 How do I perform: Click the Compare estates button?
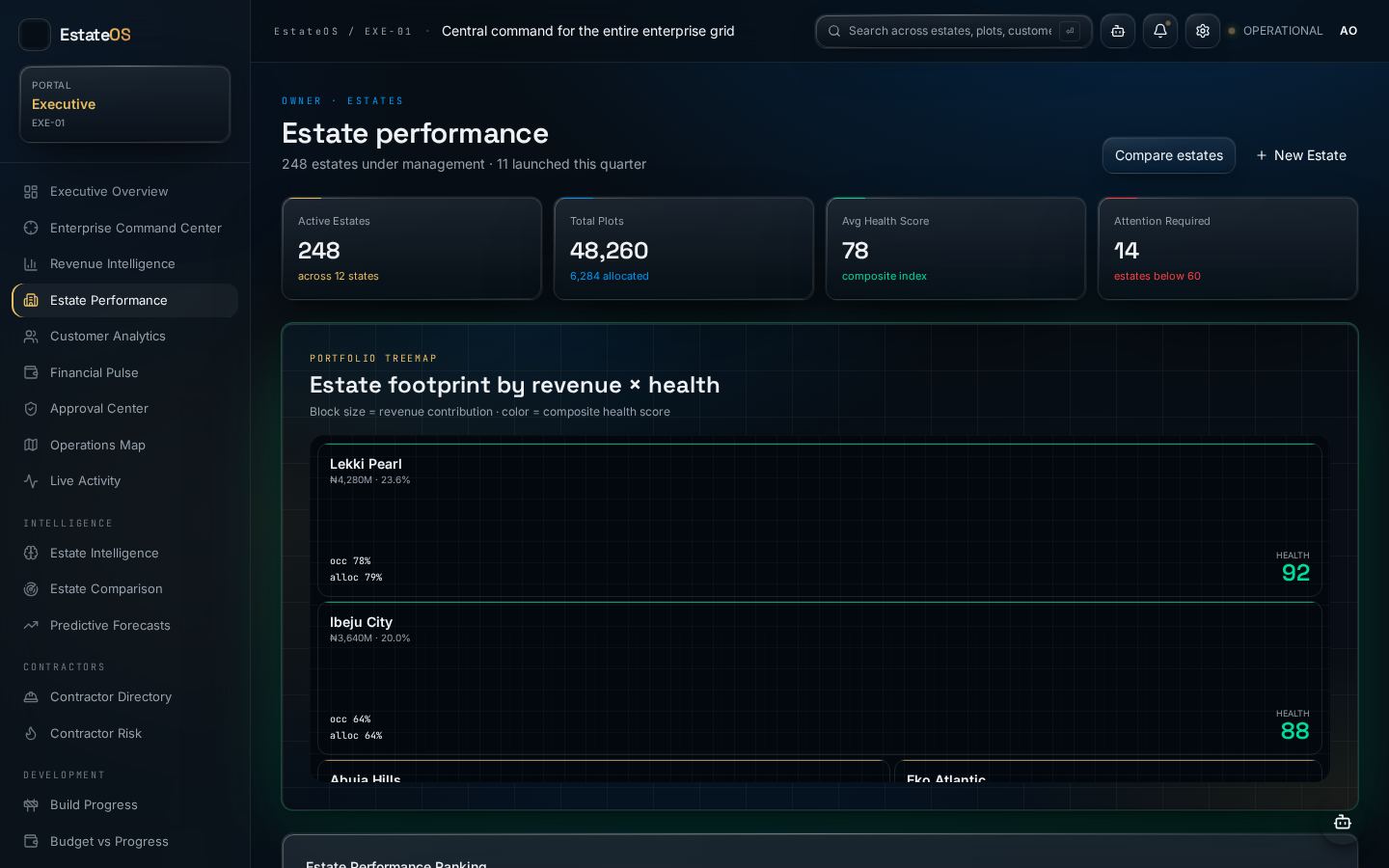(x=1168, y=155)
